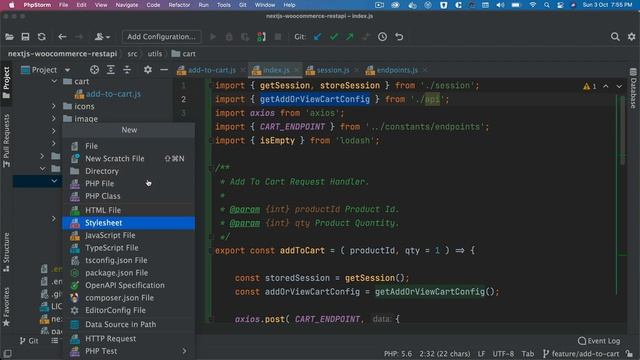Click the warning indicator in editor
The height and width of the screenshot is (360, 640).
click(590, 86)
